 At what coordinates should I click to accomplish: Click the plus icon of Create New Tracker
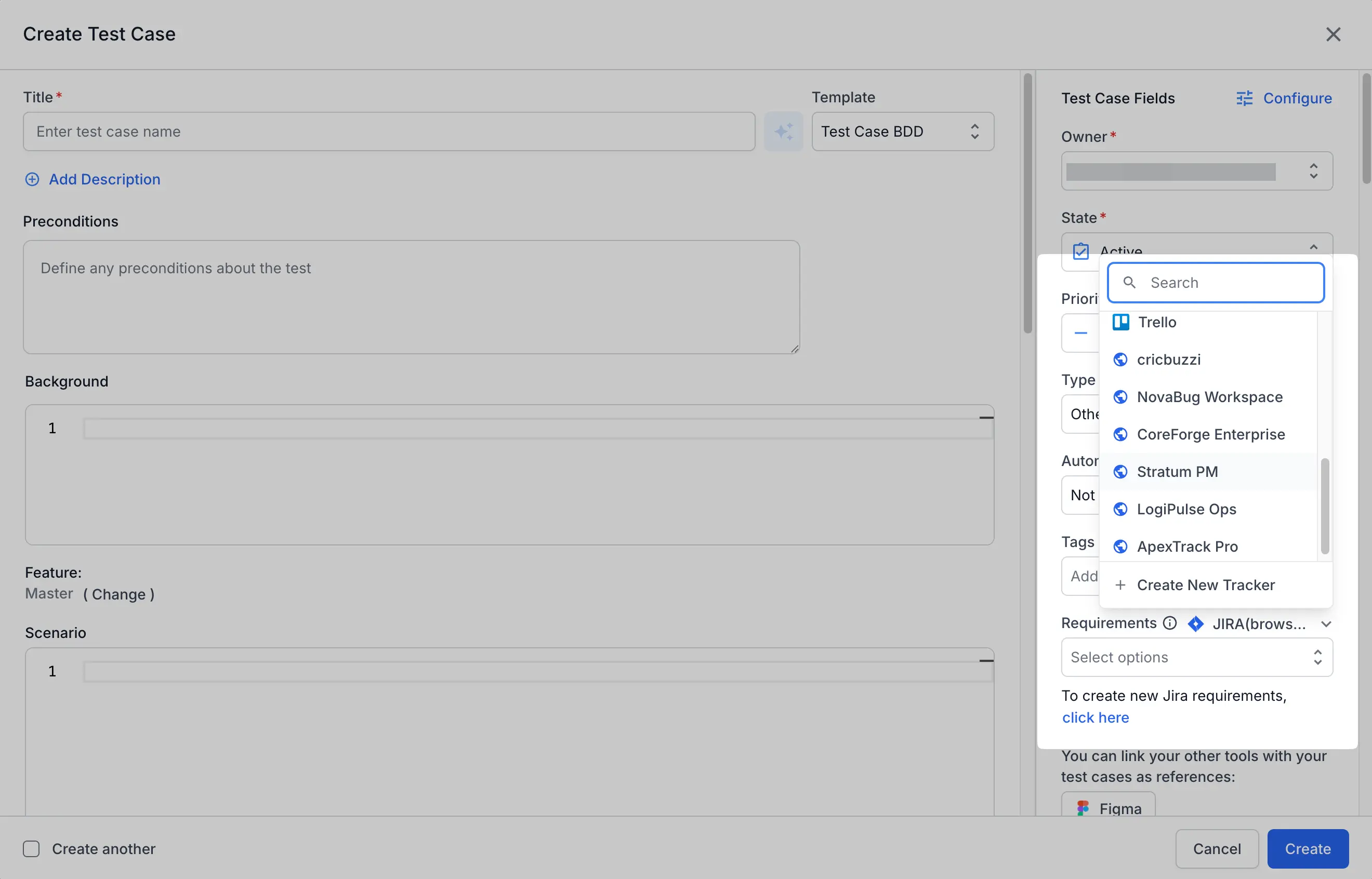click(1121, 585)
